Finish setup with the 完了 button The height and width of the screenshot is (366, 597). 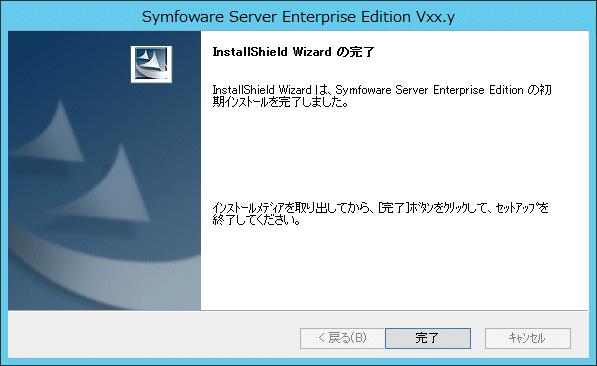428,338
